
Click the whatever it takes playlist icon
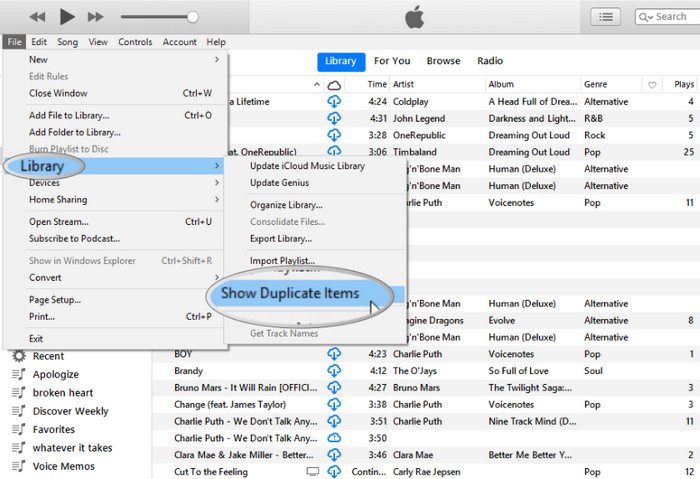pos(18,447)
